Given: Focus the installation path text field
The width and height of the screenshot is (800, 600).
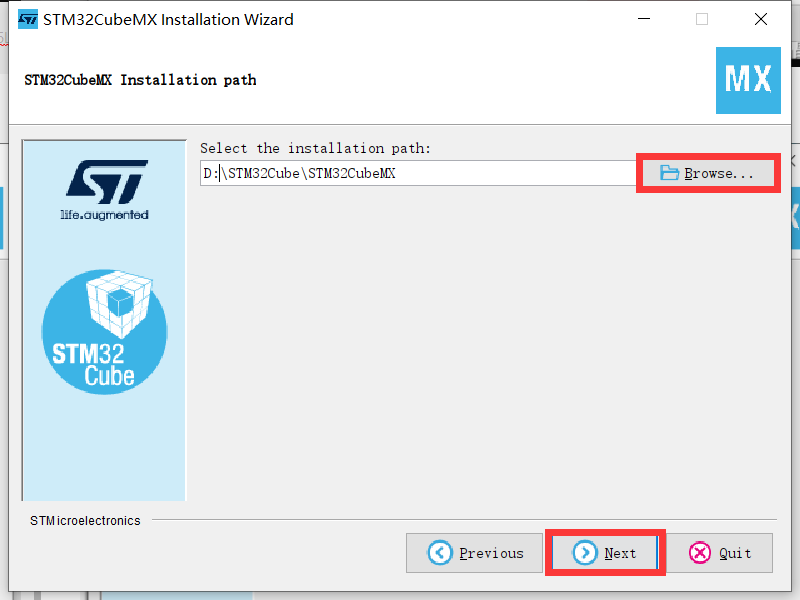Looking at the screenshot, I should coord(418,173).
